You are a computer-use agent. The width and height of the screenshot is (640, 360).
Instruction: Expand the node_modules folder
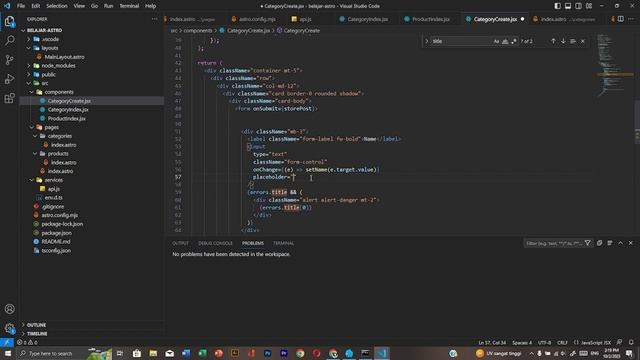pyautogui.click(x=58, y=65)
